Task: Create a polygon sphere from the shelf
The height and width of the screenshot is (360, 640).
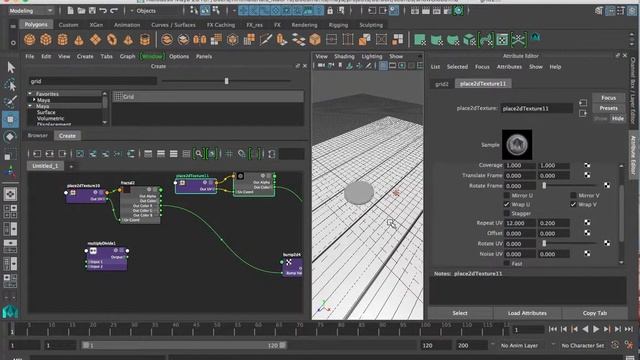Action: pyautogui.click(x=29, y=40)
